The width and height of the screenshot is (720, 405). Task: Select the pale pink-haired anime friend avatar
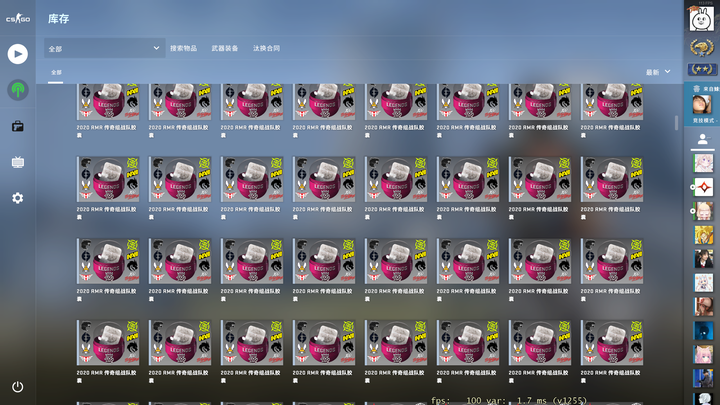coord(703,163)
